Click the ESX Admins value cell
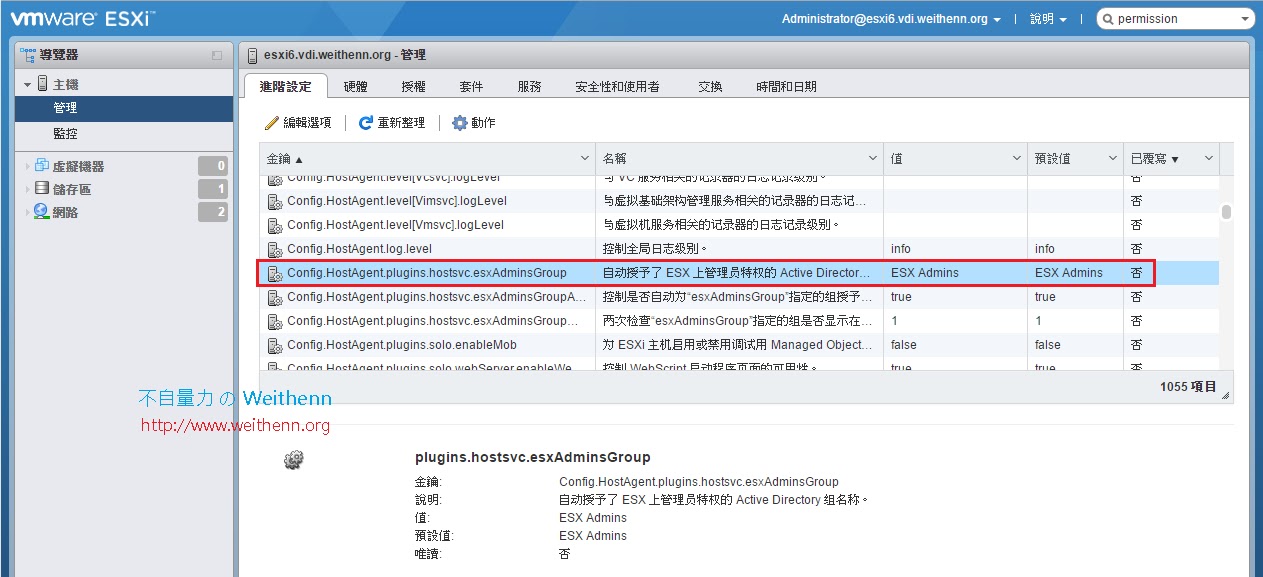 (924, 273)
